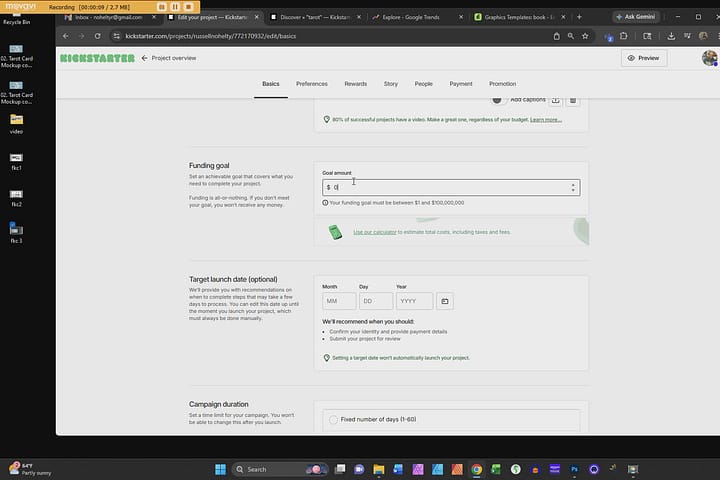This screenshot has width=720, height=480.
Task: Focus the Year YYYY field
Action: click(414, 301)
